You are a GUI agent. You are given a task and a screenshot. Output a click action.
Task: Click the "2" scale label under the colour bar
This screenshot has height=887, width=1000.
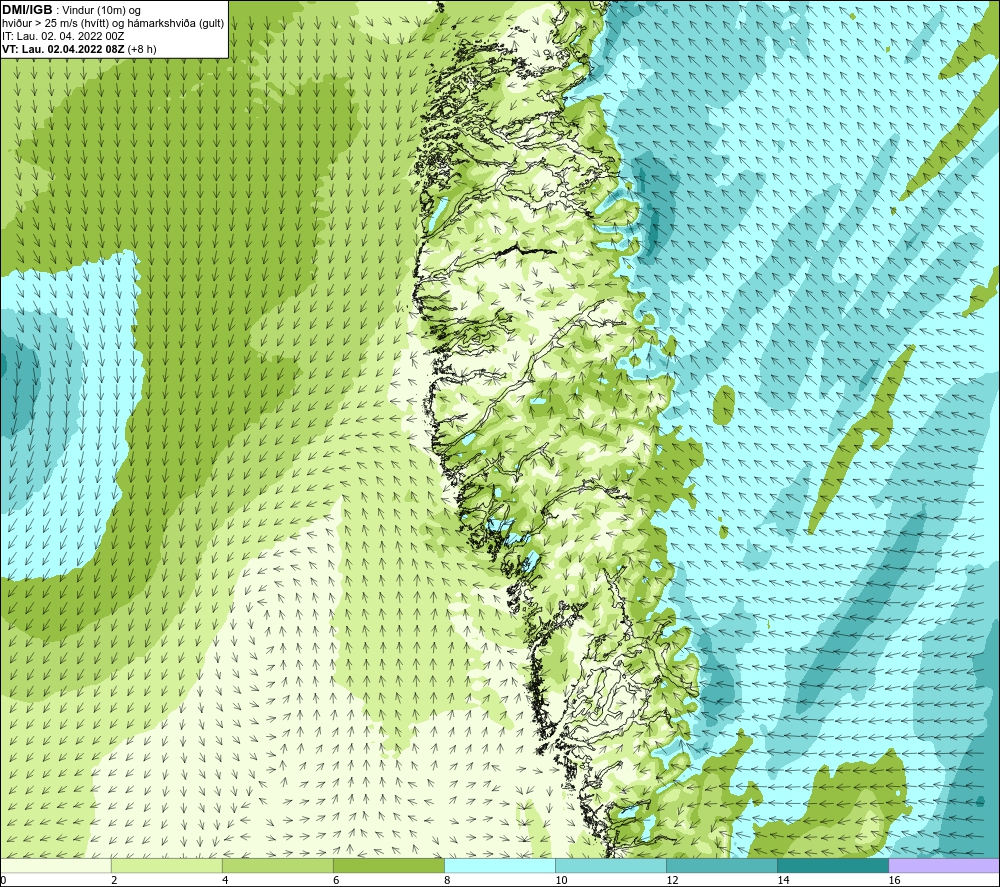(x=114, y=881)
